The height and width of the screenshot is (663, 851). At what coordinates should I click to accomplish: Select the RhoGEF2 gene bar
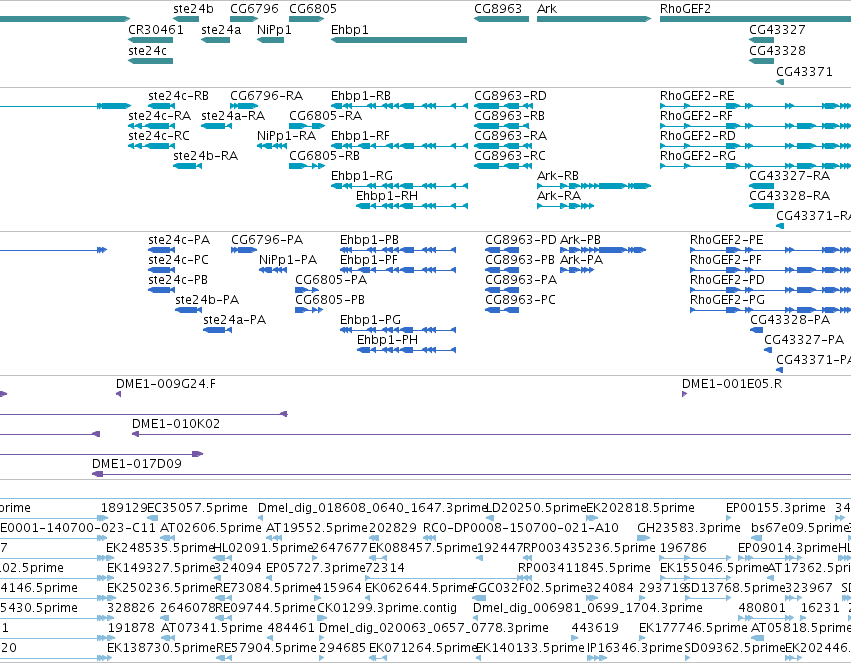point(755,19)
